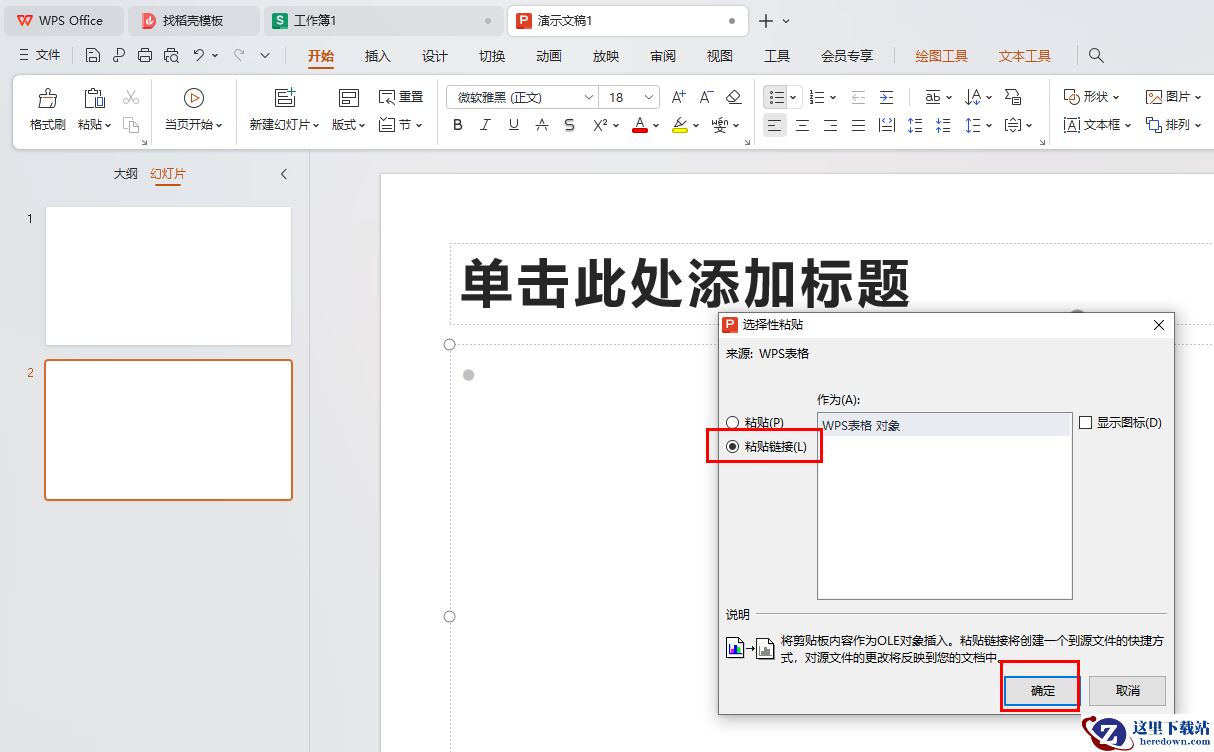Align text to the right
This screenshot has width=1214, height=752.
coord(830,125)
